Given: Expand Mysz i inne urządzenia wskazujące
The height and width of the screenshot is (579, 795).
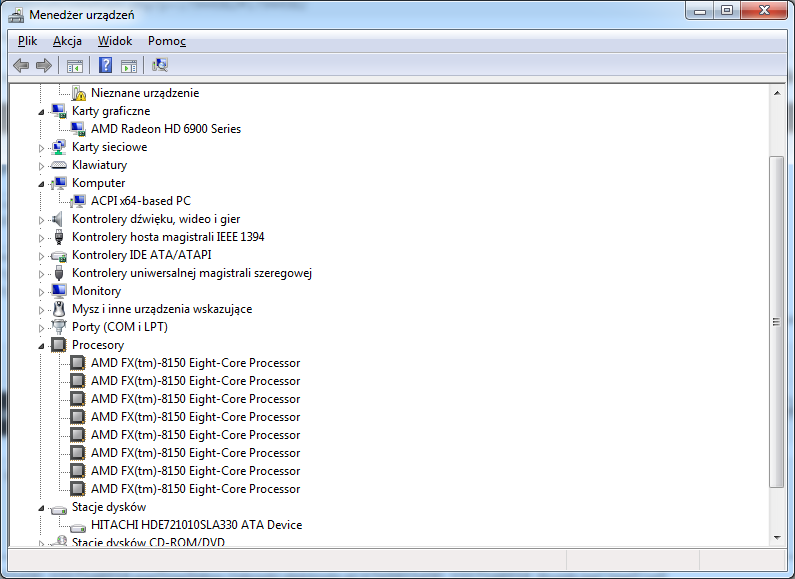Looking at the screenshot, I should 42,310.
